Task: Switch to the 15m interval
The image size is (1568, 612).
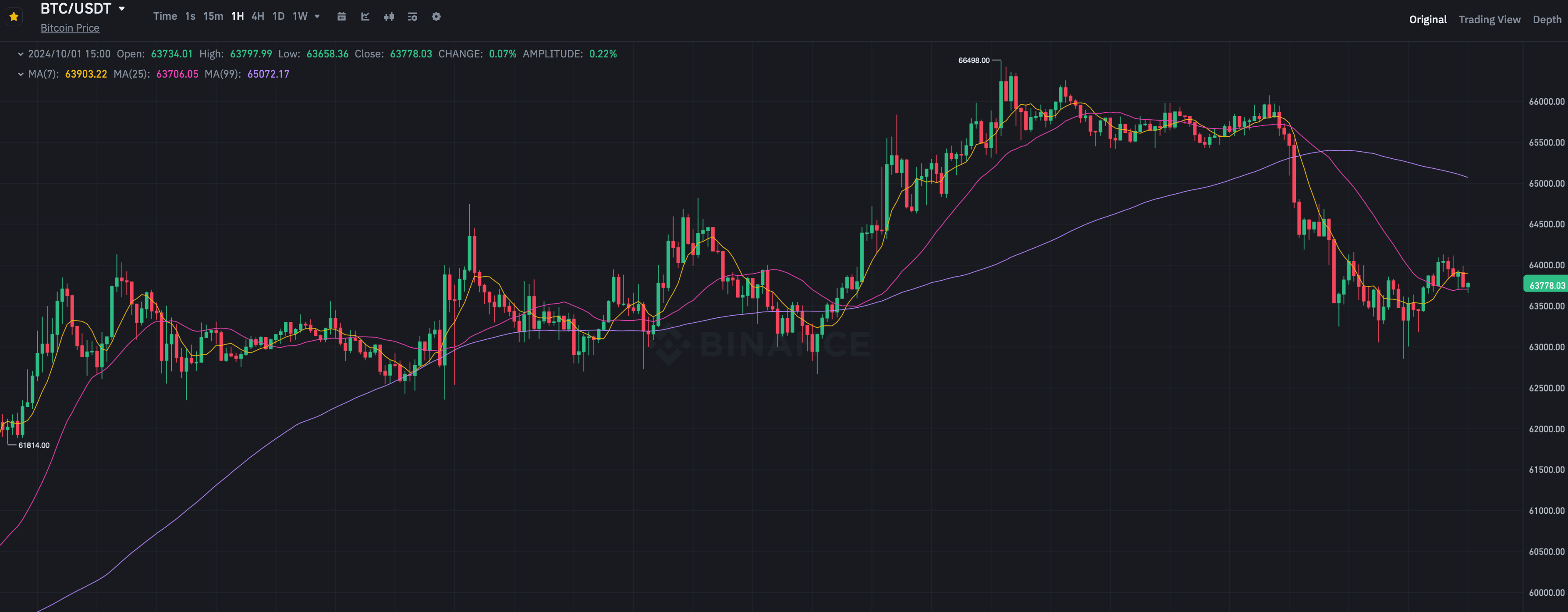Action: click(x=213, y=17)
